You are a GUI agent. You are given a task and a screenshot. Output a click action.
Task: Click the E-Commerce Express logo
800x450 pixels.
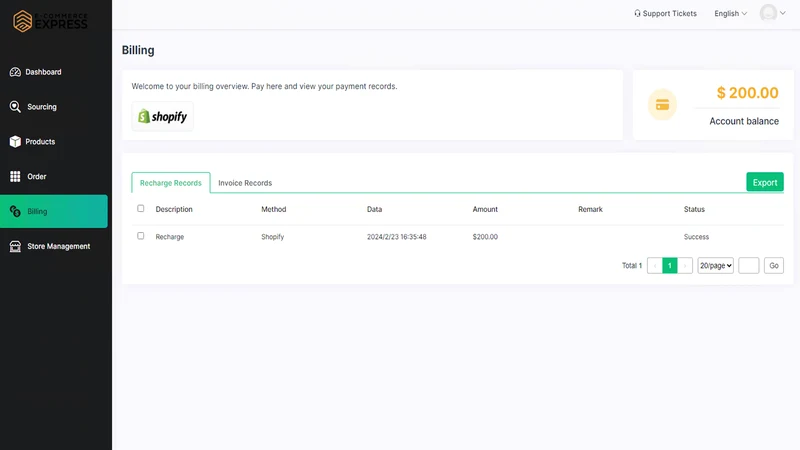click(50, 21)
